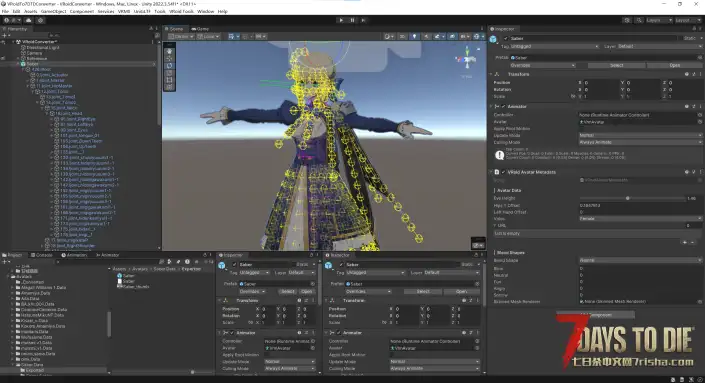Toggle the Animator component enabled checkbox
The width and height of the screenshot is (705, 383).
(x=503, y=107)
